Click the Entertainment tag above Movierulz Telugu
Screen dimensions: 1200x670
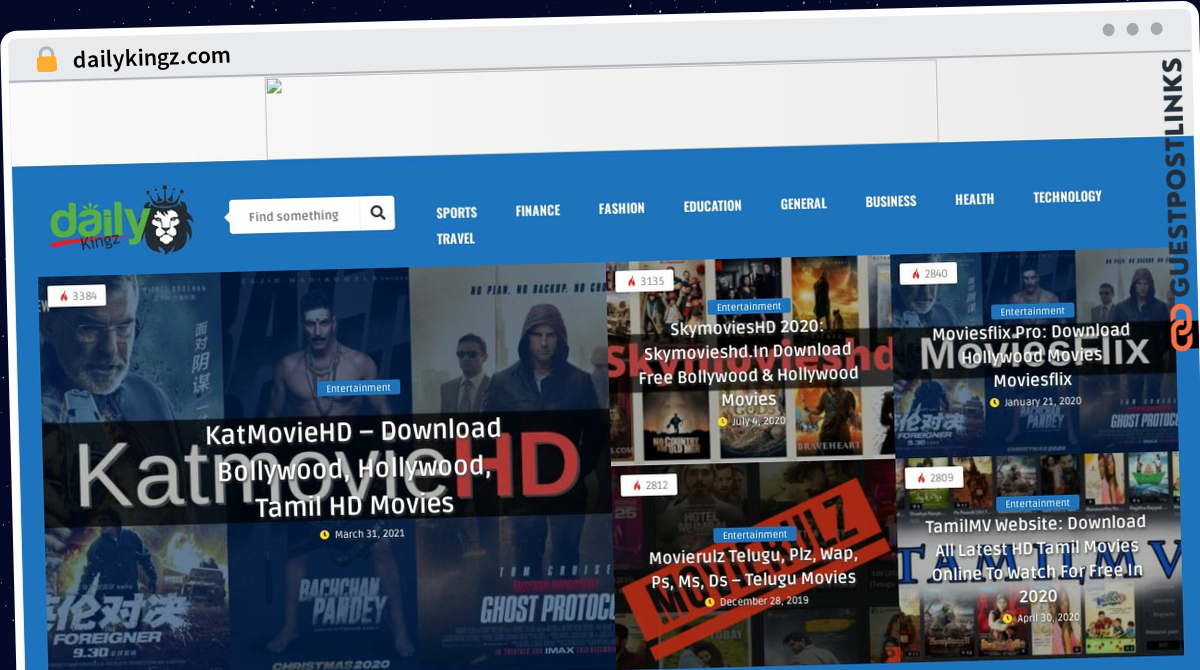(x=755, y=535)
